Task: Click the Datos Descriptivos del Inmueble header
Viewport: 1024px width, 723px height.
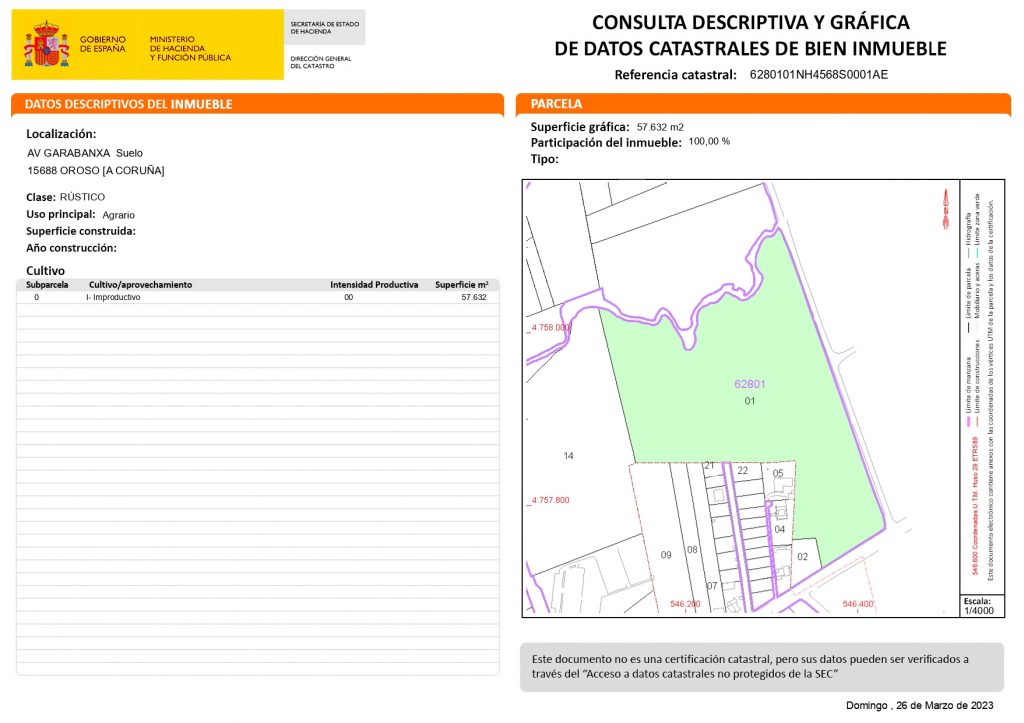Action: coord(128,104)
